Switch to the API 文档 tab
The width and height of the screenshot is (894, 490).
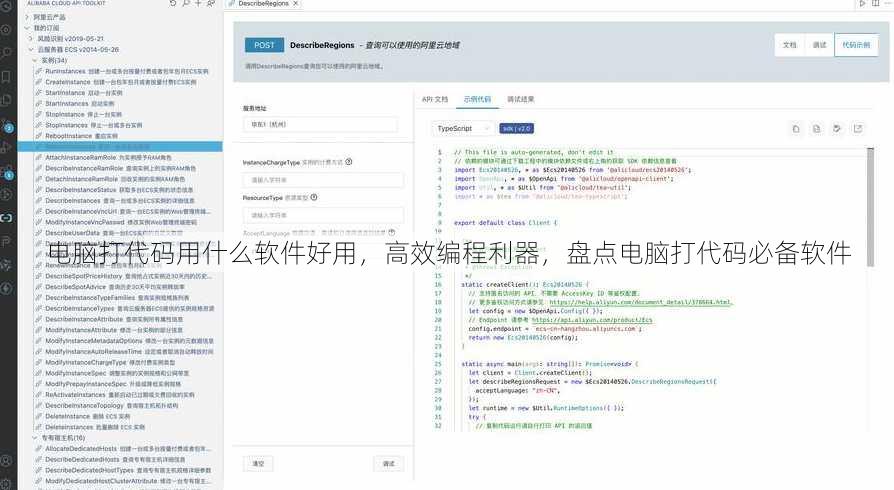click(x=435, y=99)
